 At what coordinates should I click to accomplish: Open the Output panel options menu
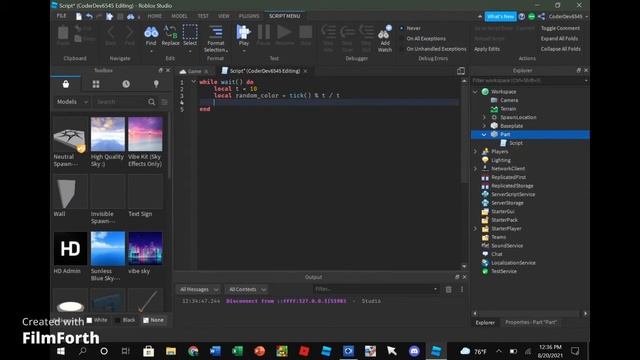coord(462,289)
